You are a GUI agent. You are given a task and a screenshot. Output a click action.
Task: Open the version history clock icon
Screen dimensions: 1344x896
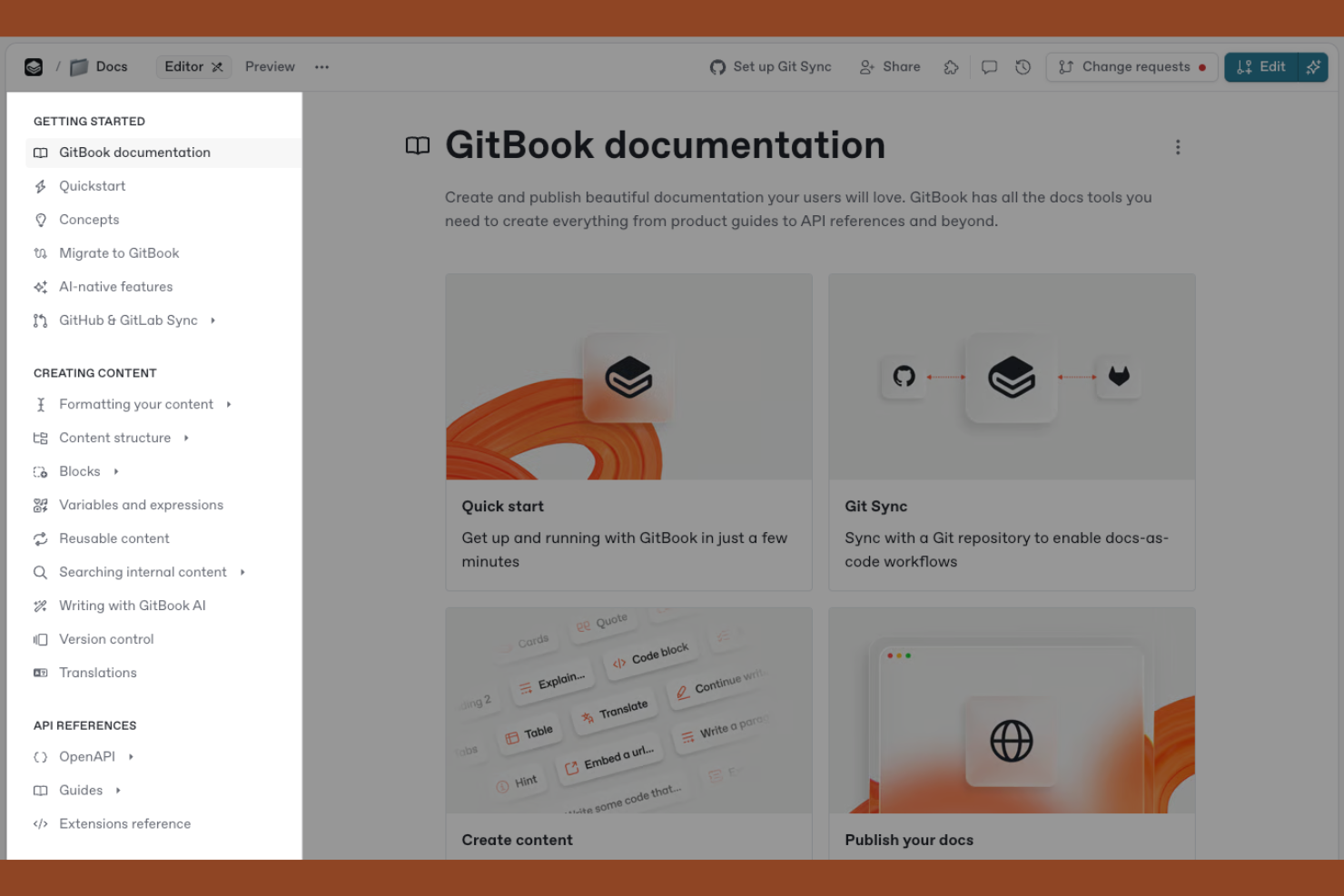click(x=1023, y=67)
